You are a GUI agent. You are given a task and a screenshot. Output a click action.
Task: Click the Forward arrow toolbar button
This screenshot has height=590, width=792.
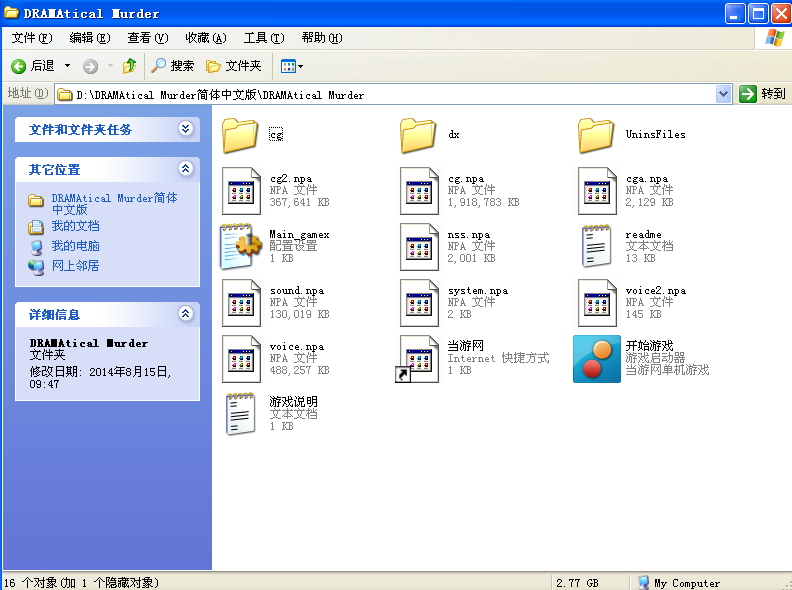tap(90, 66)
